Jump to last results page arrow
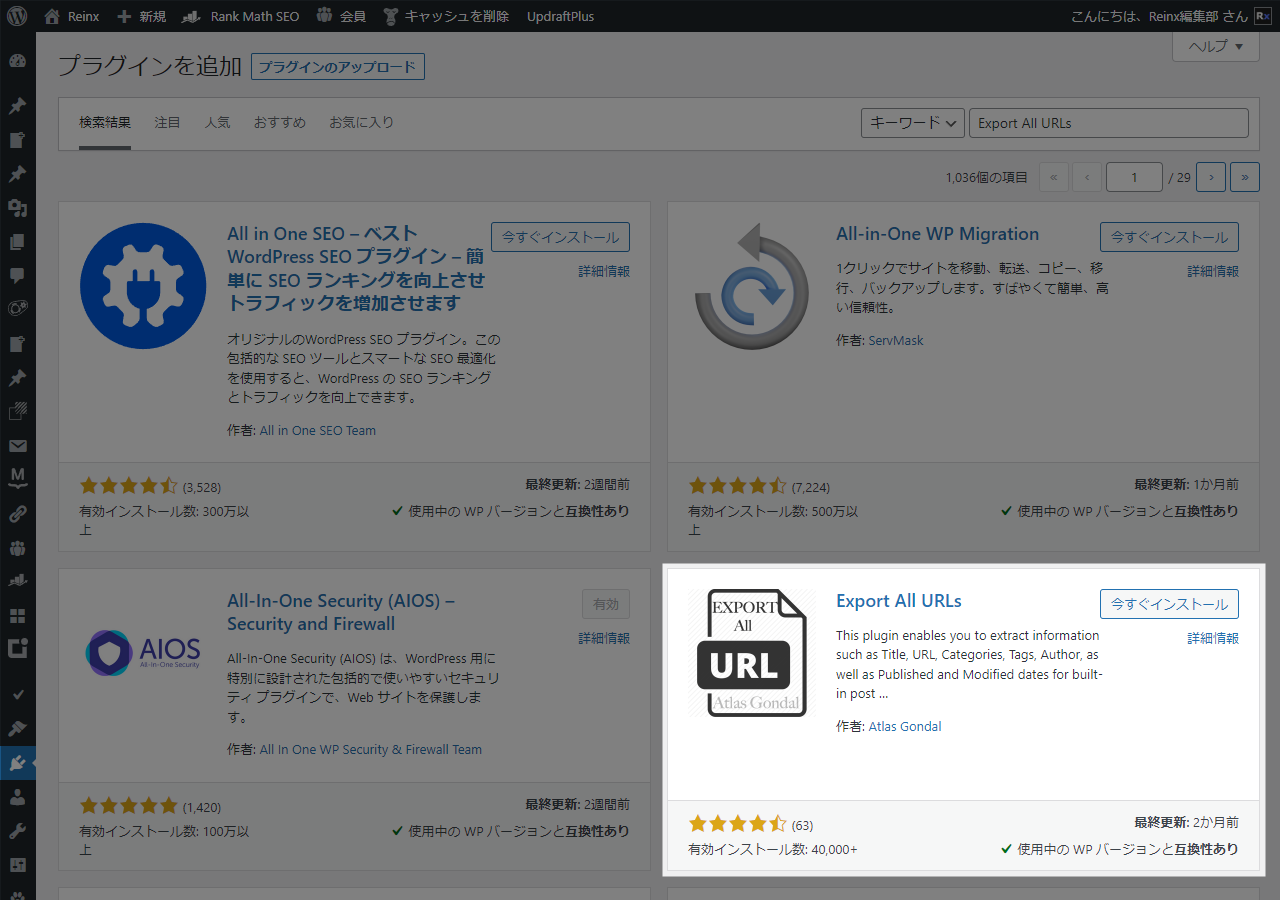 click(1244, 177)
